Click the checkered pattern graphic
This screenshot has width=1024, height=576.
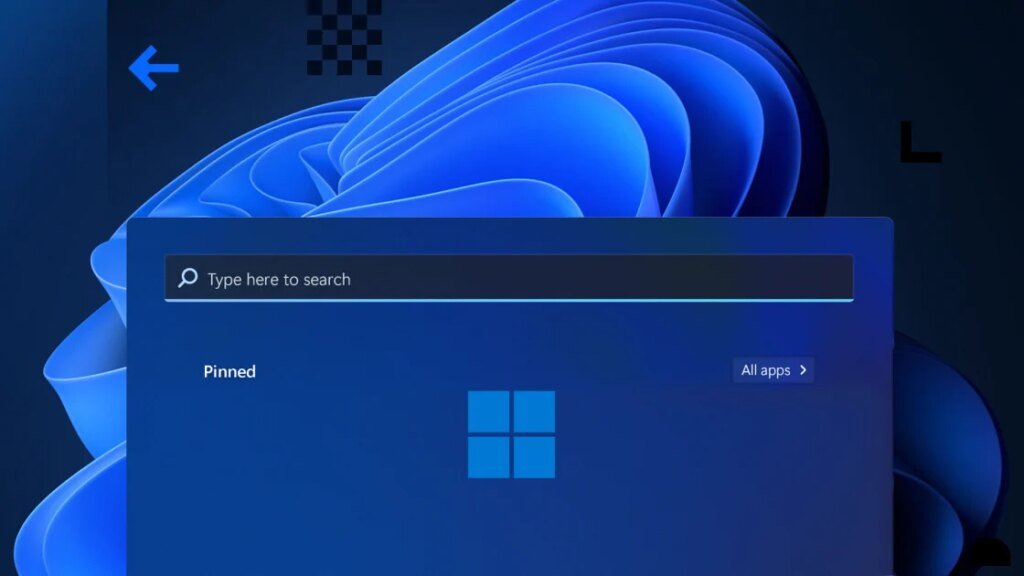344,38
